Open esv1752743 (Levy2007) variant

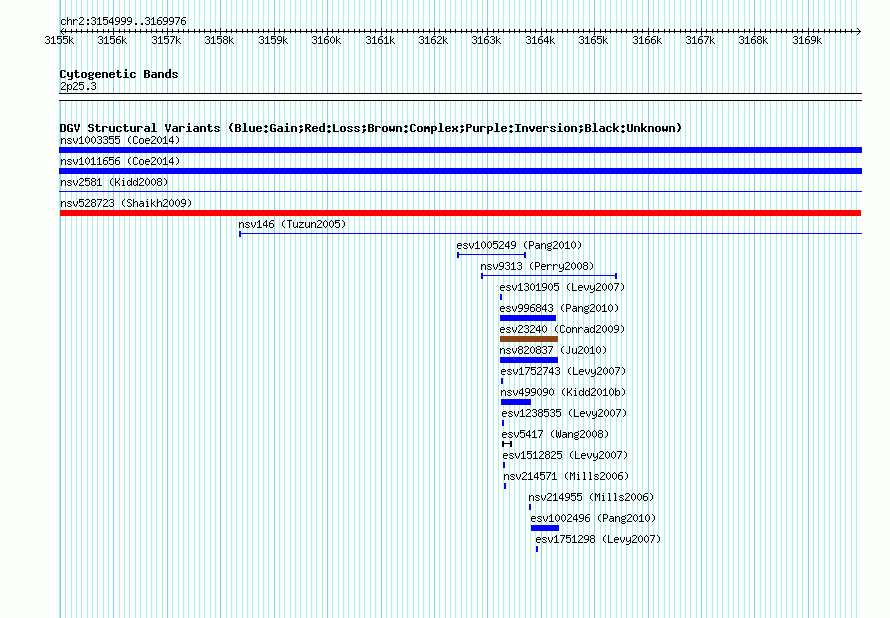[x=563, y=371]
